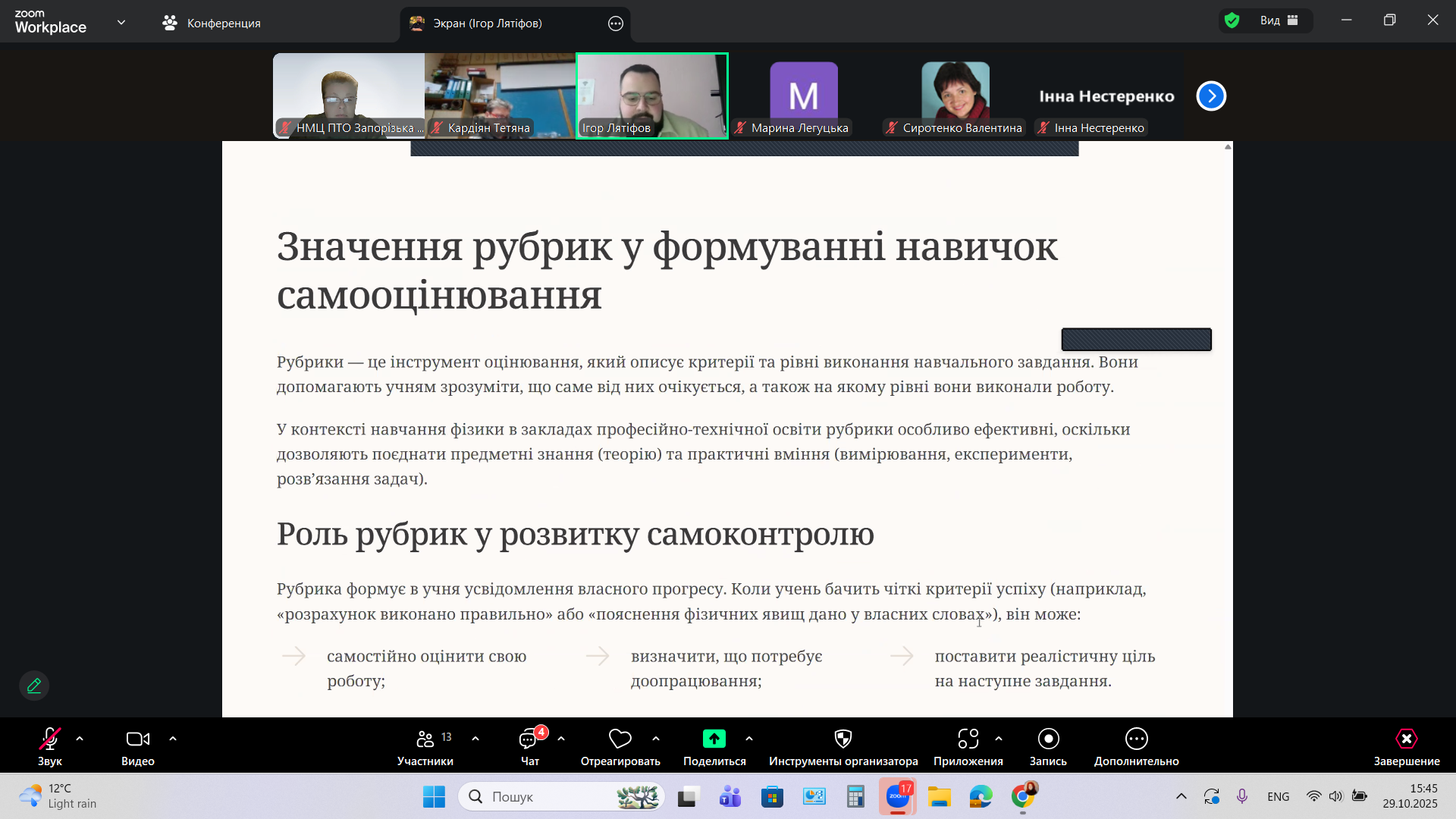Open the Chat panel with notifications
Image resolution: width=1456 pixels, height=819 pixels.
pos(529,739)
